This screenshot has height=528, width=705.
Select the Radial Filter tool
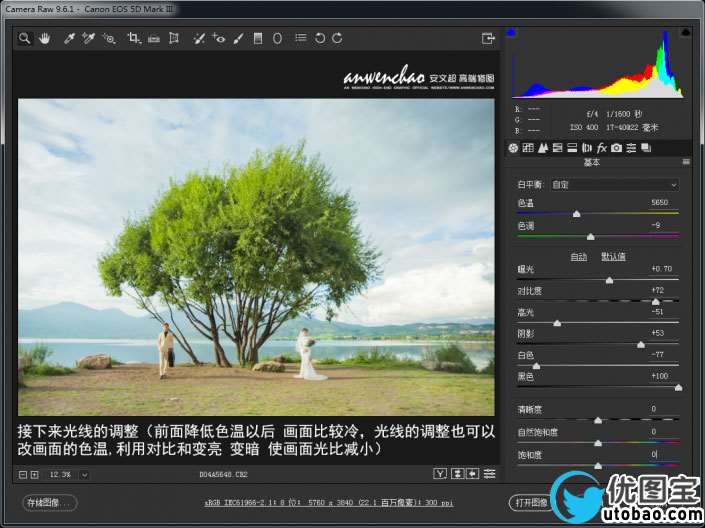tap(277, 38)
